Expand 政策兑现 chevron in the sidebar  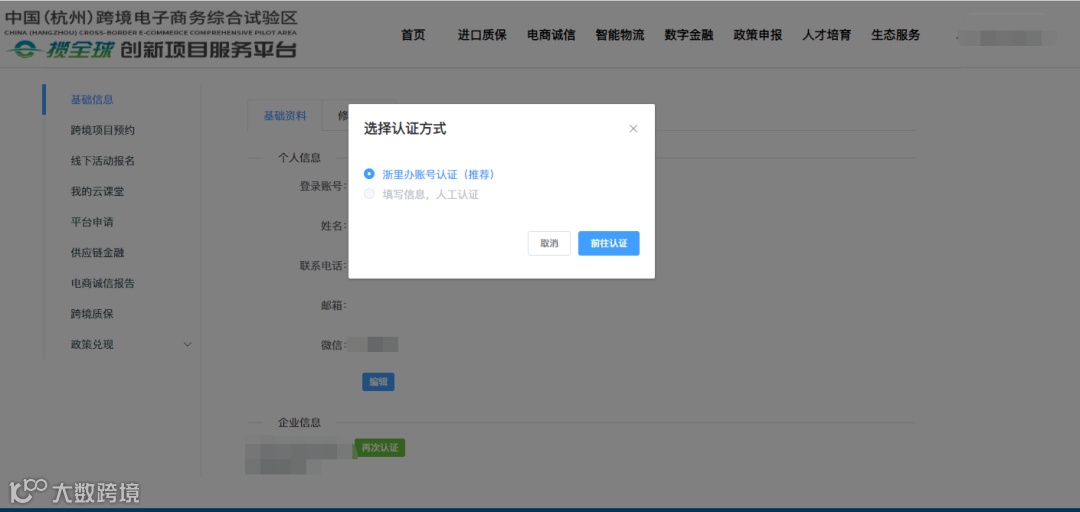tap(187, 345)
